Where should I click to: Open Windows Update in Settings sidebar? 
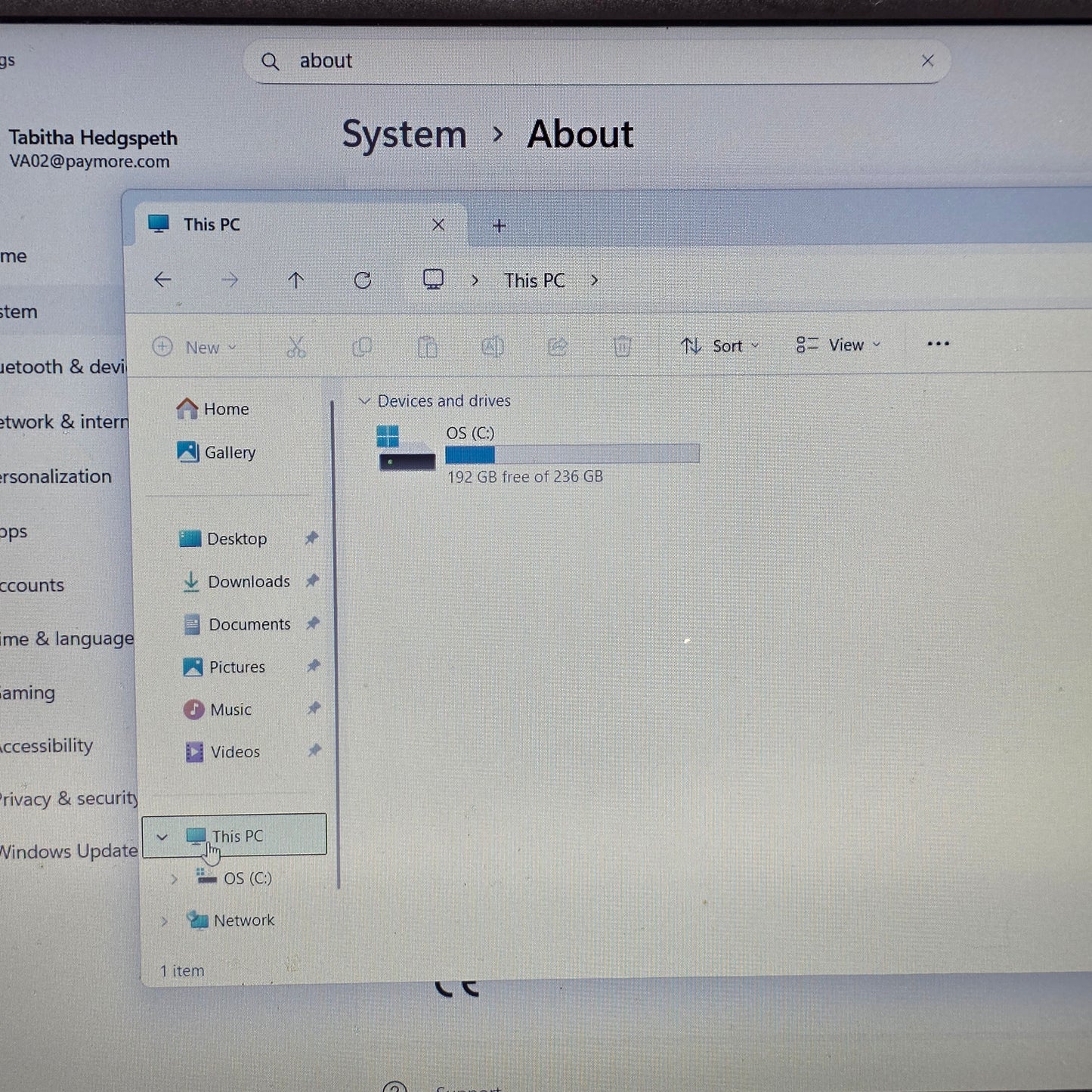pos(68,852)
